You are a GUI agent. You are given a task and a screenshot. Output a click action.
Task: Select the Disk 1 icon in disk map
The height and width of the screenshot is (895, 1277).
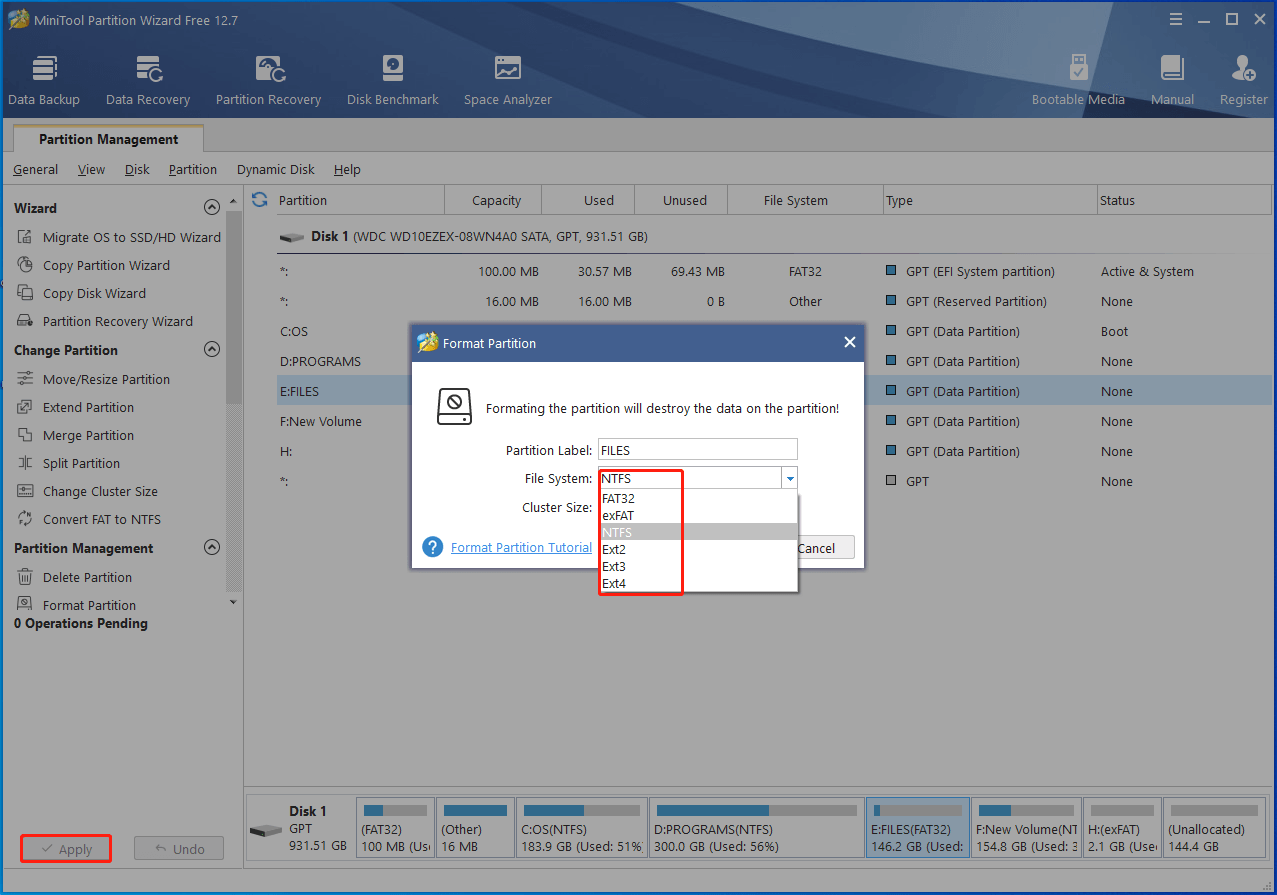pyautogui.click(x=266, y=830)
